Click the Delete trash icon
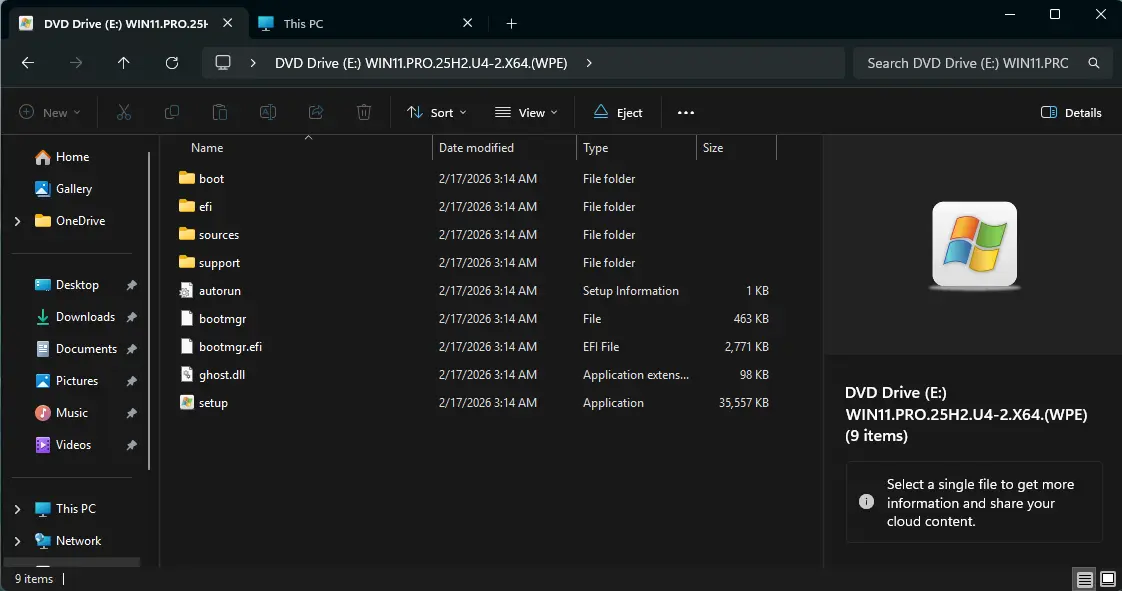The image size is (1122, 591). coord(364,112)
